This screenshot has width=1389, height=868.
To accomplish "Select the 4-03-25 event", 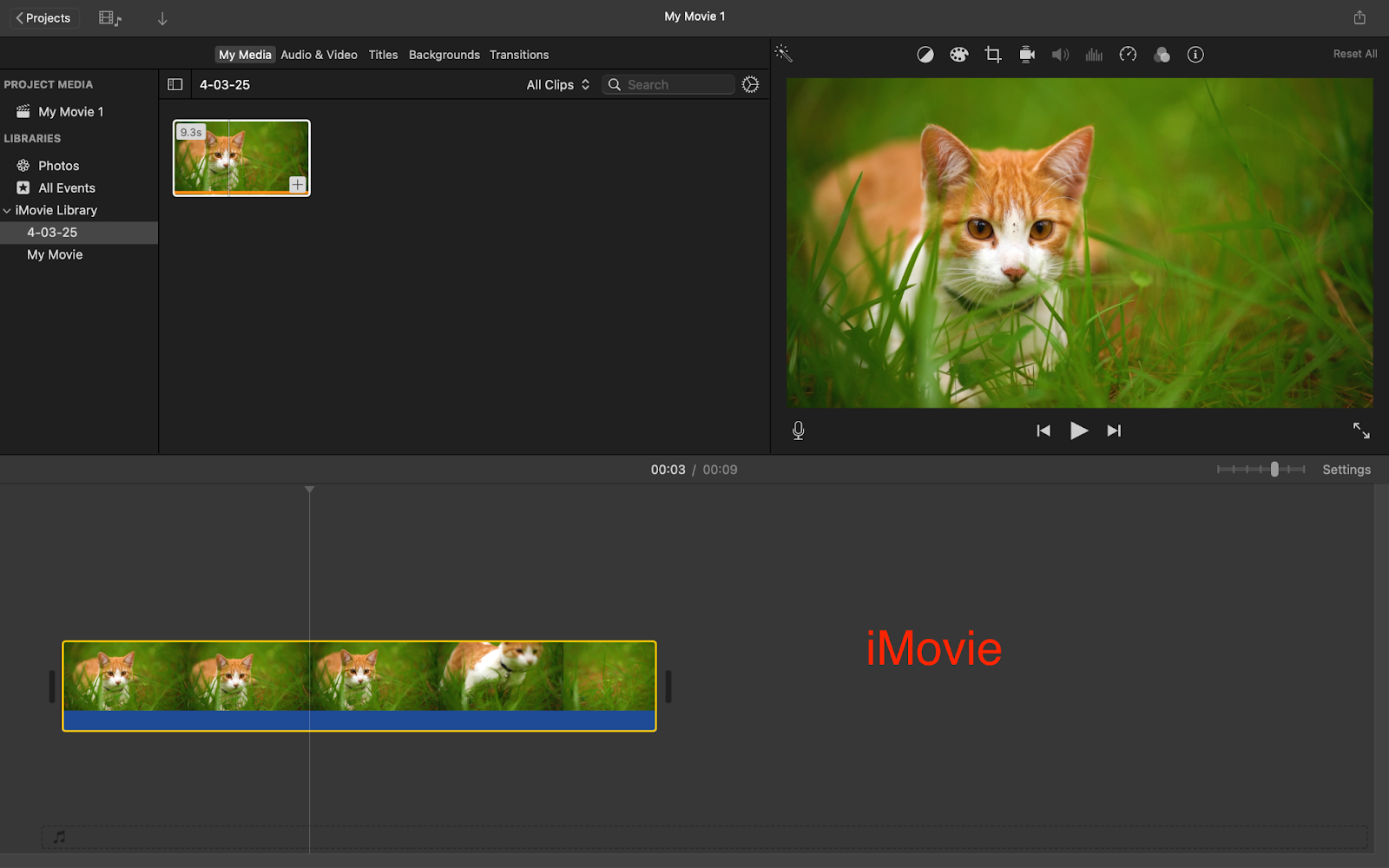I will (52, 233).
